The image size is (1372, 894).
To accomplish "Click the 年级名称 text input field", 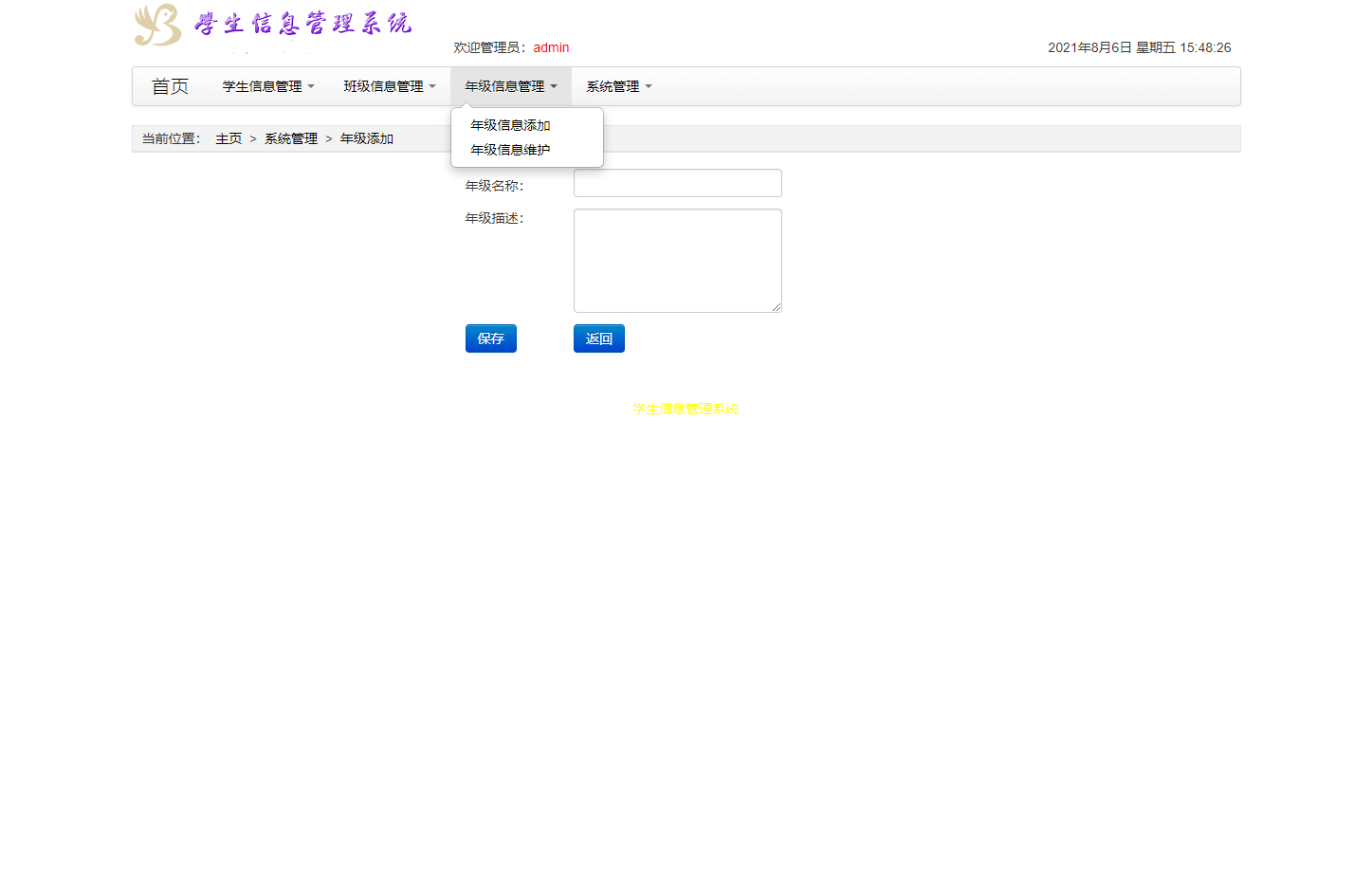I will [x=677, y=183].
